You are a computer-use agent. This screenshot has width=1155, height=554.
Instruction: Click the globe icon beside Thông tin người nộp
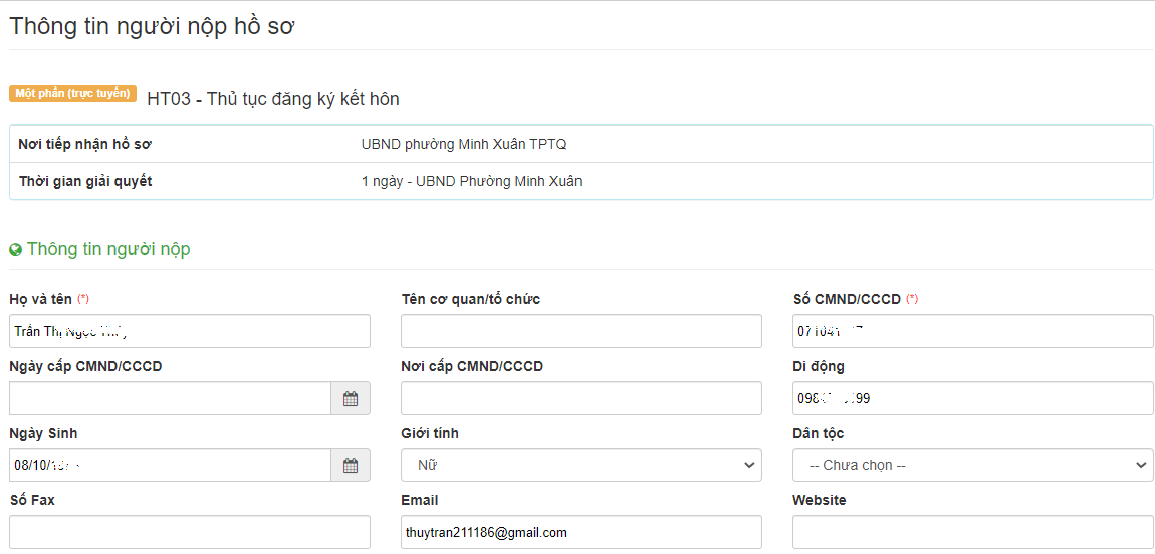[15, 250]
